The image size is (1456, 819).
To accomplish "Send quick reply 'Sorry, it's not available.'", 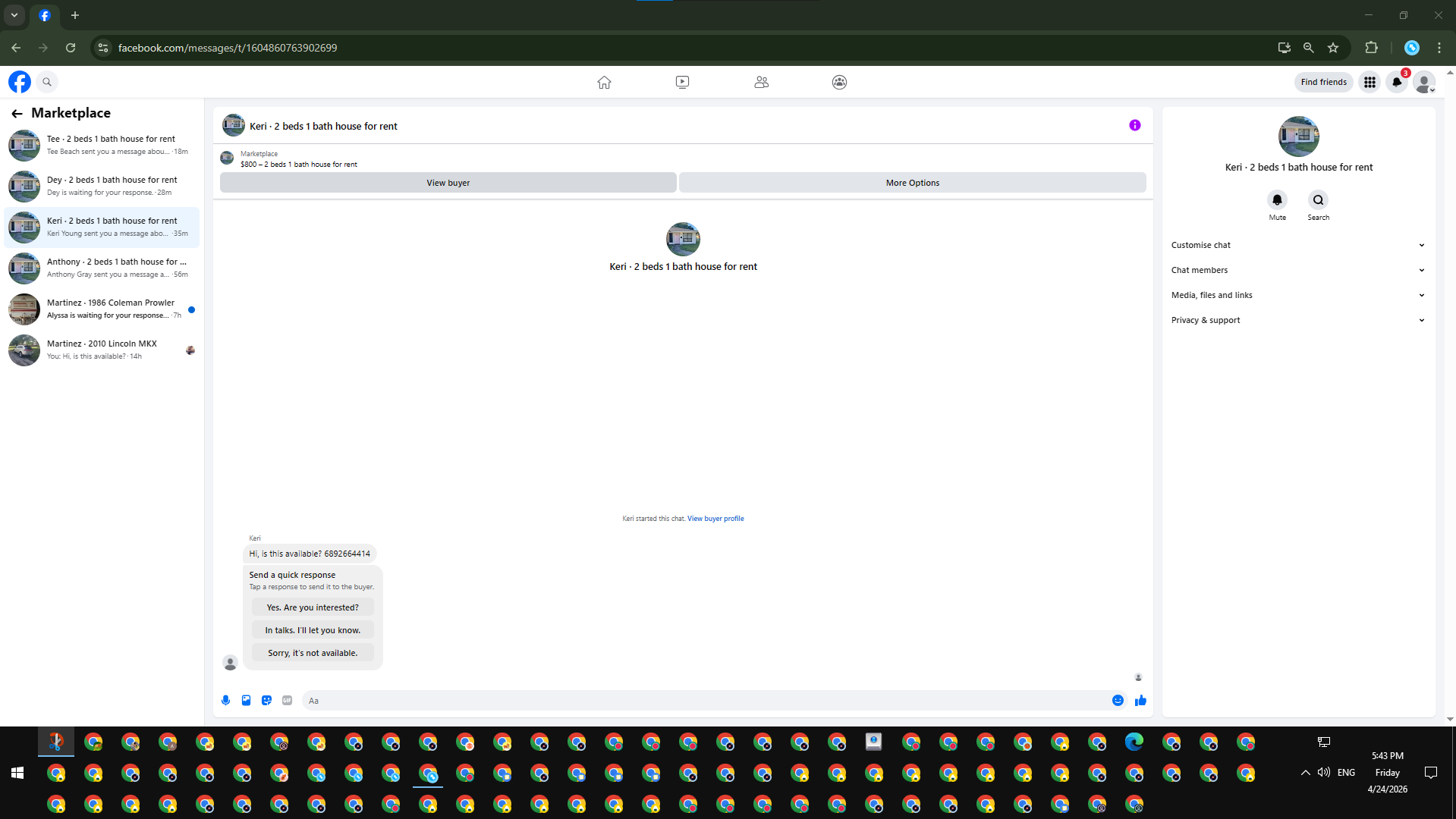I will coord(313,653).
